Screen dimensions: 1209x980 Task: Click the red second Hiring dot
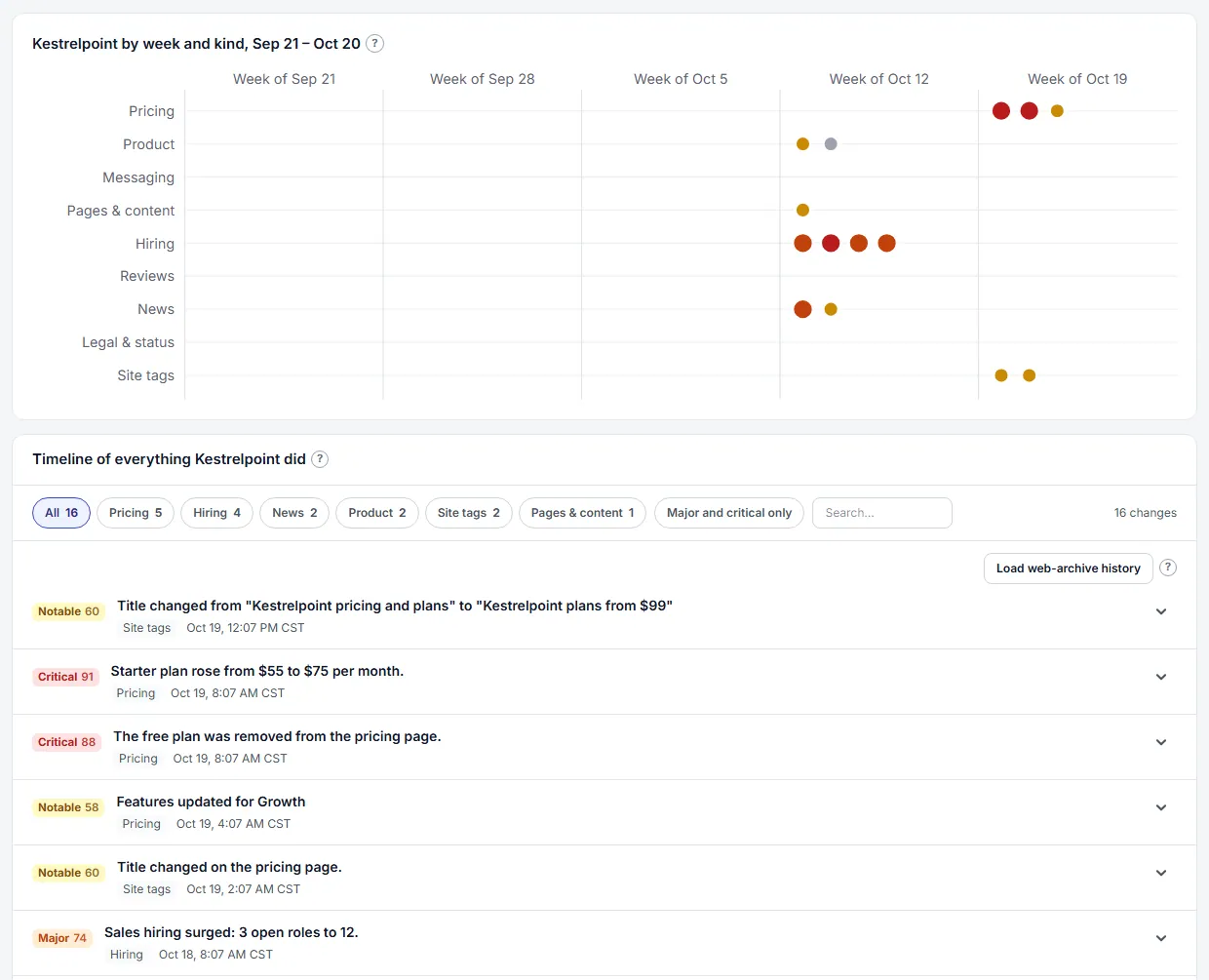pos(831,243)
